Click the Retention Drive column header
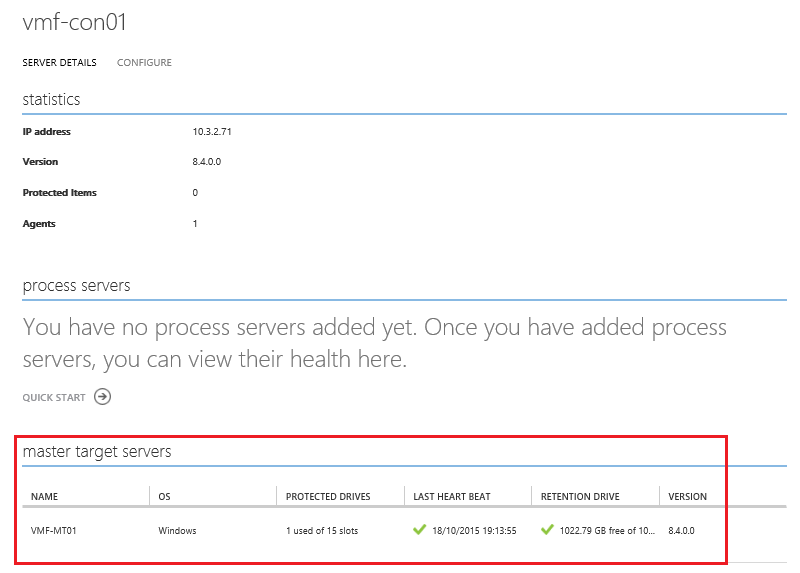Image resolution: width=800 pixels, height=573 pixels. pos(580,497)
